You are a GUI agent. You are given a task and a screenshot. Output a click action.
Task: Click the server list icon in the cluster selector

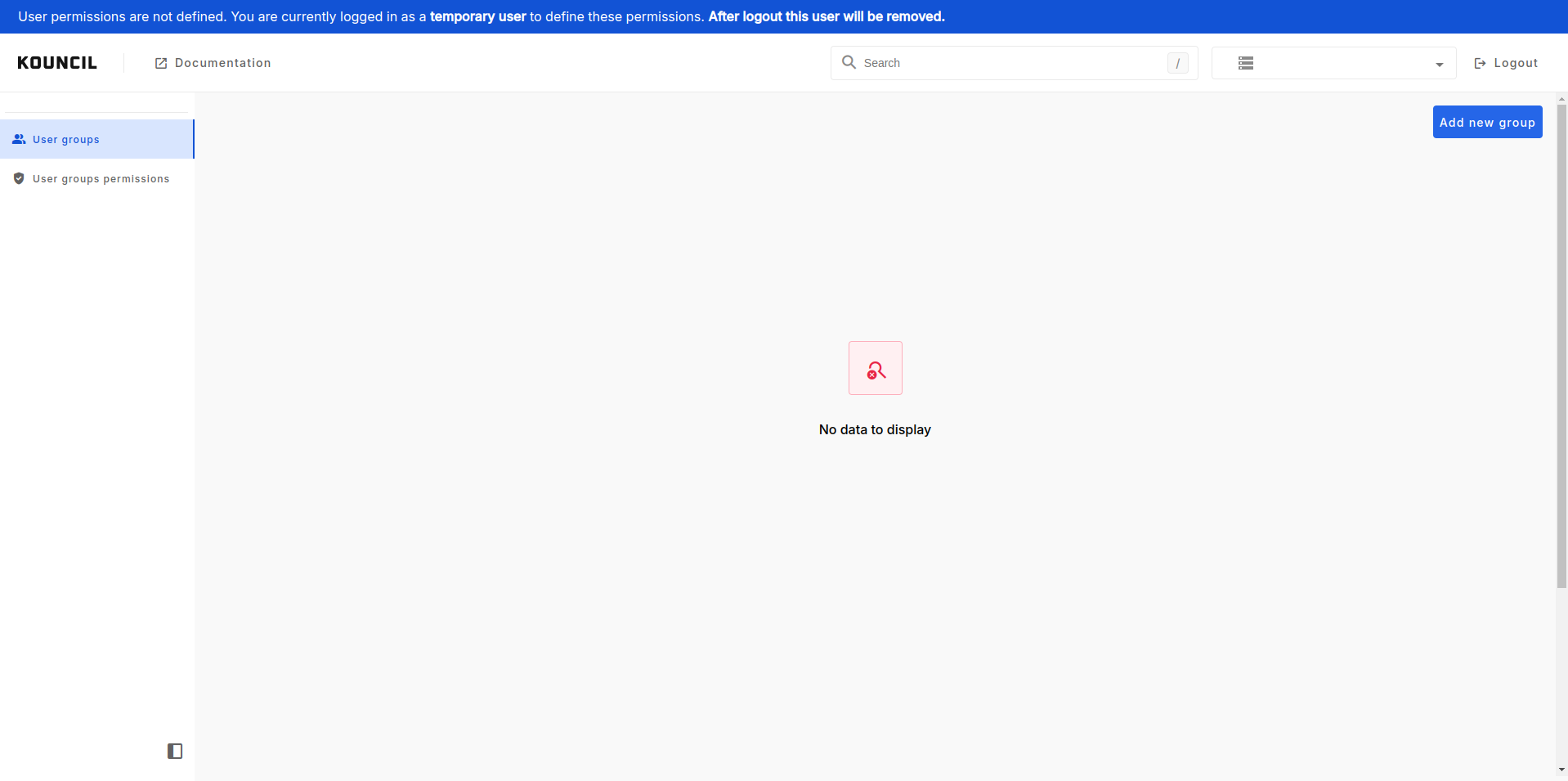point(1245,63)
